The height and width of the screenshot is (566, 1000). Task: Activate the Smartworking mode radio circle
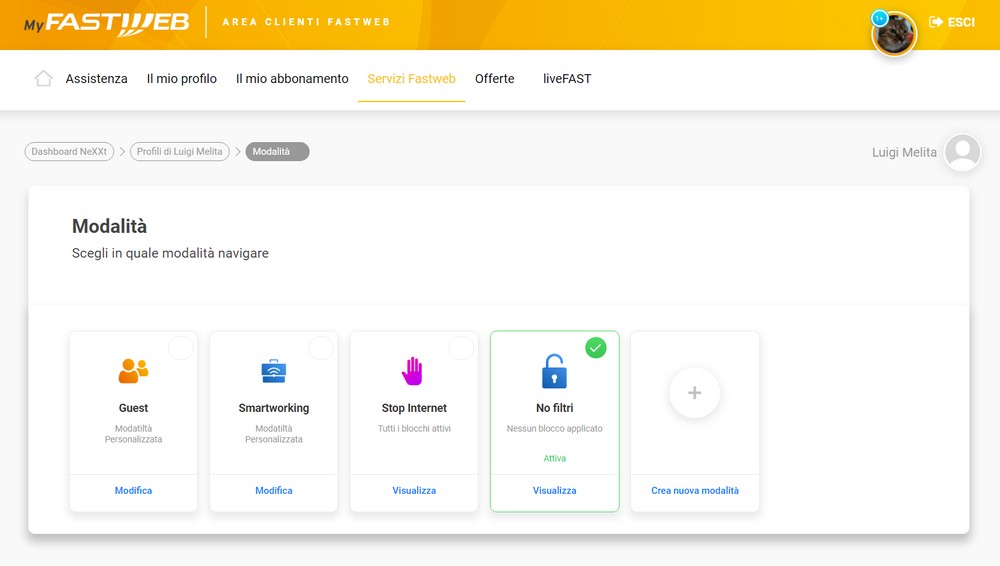click(321, 348)
